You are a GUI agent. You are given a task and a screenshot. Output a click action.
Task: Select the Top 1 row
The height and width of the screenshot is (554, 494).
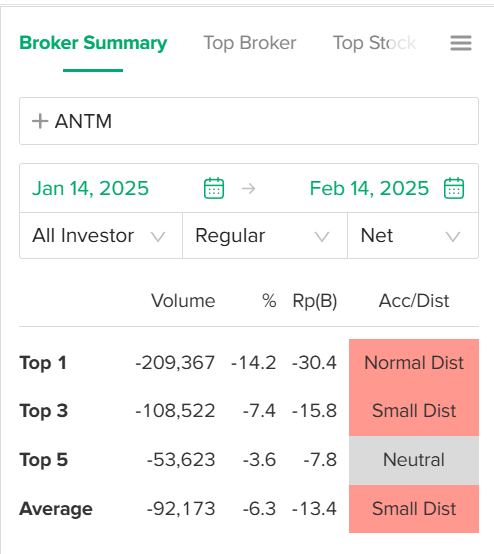(249, 363)
